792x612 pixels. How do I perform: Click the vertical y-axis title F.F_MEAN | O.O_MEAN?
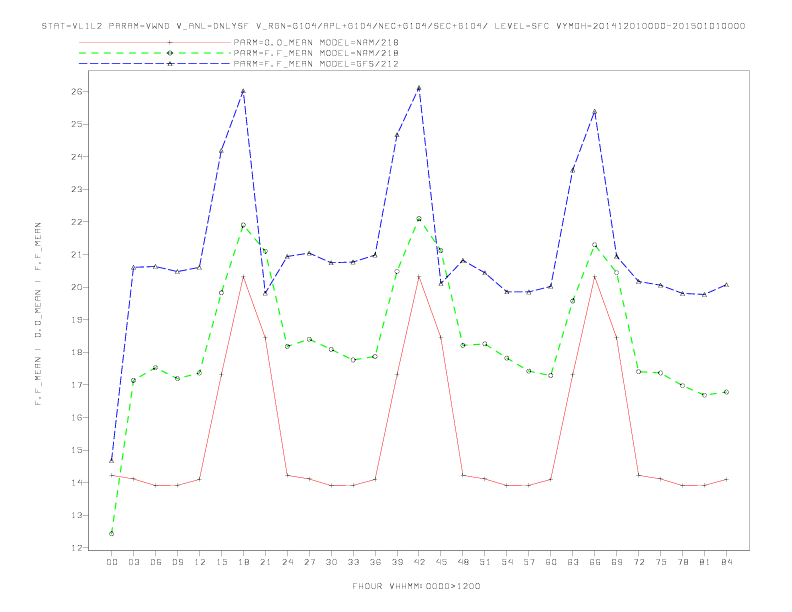pyautogui.click(x=38, y=314)
